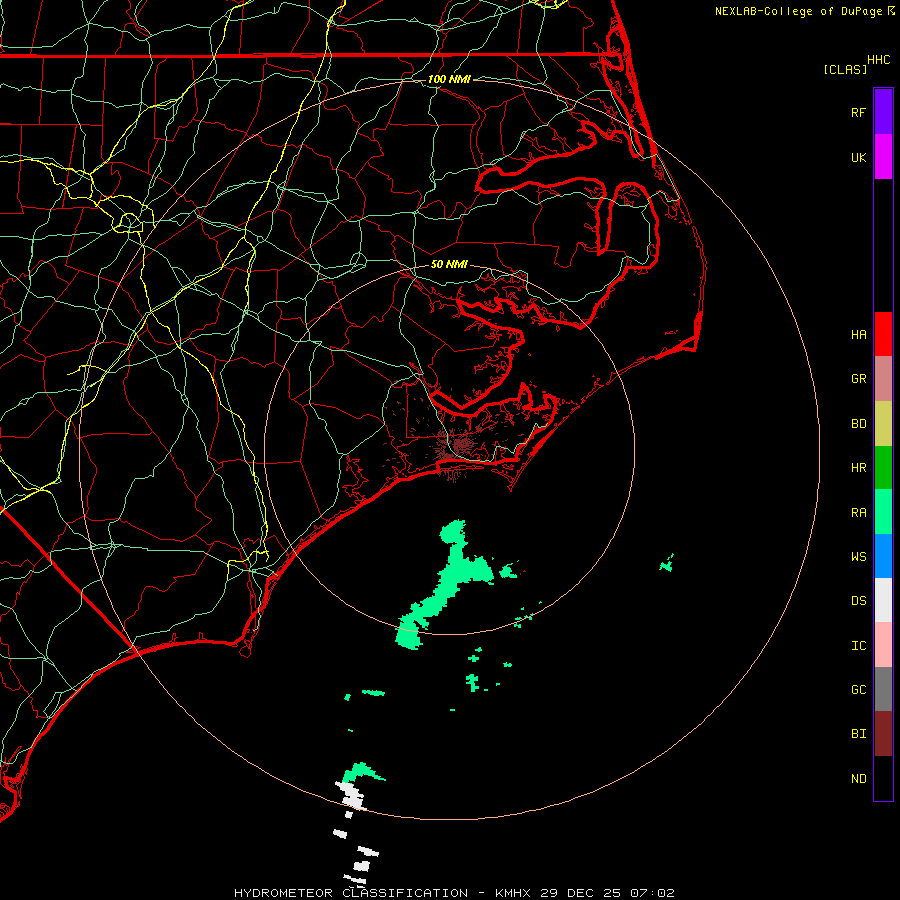Click the UK legend label

tap(858, 157)
